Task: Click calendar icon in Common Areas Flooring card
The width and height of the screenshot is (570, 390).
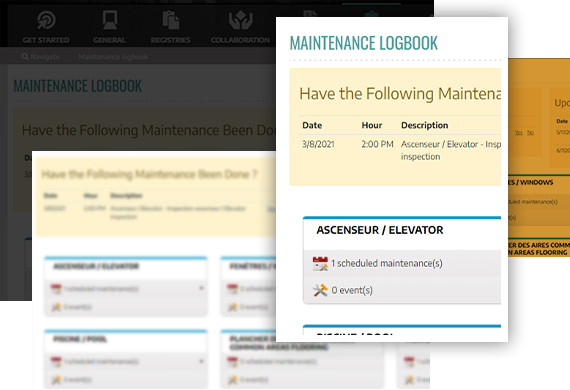Action: (x=232, y=362)
